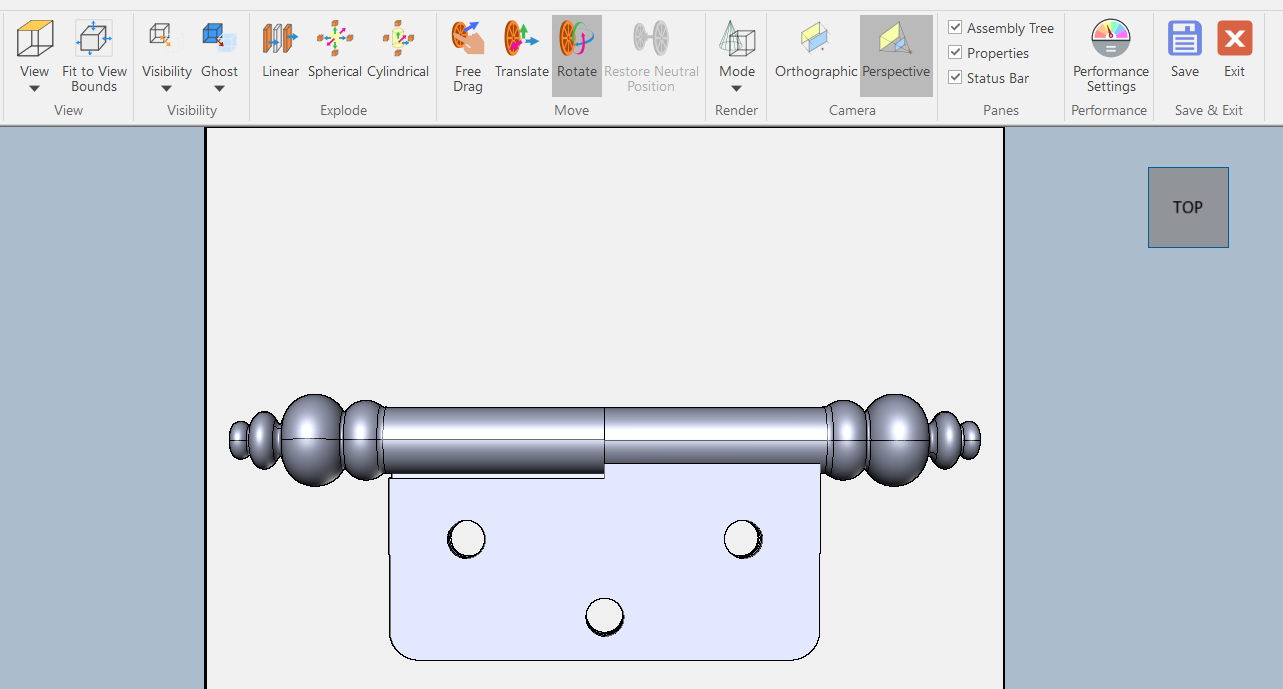This screenshot has width=1283, height=689.
Task: Open the Visibility dropdown menu
Action: click(166, 87)
